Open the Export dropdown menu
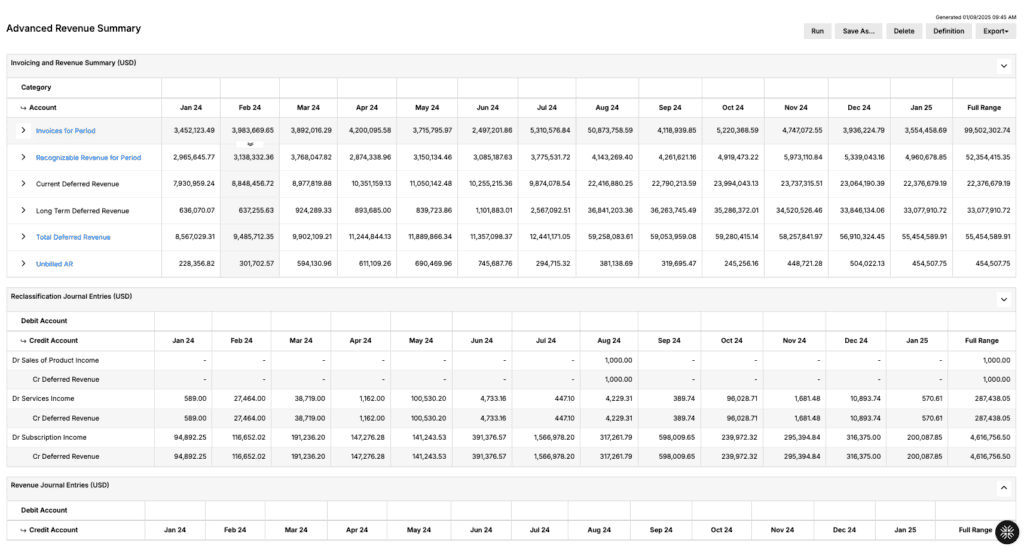This screenshot has height=549, width=1024. [x=995, y=31]
